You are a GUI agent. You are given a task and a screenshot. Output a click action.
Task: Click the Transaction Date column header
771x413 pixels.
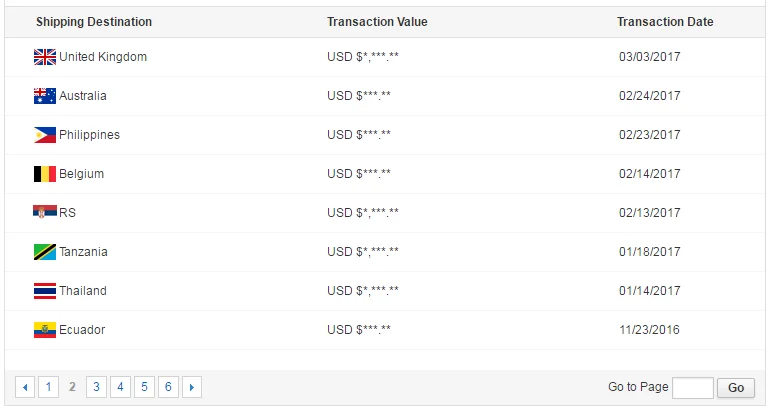(x=665, y=22)
